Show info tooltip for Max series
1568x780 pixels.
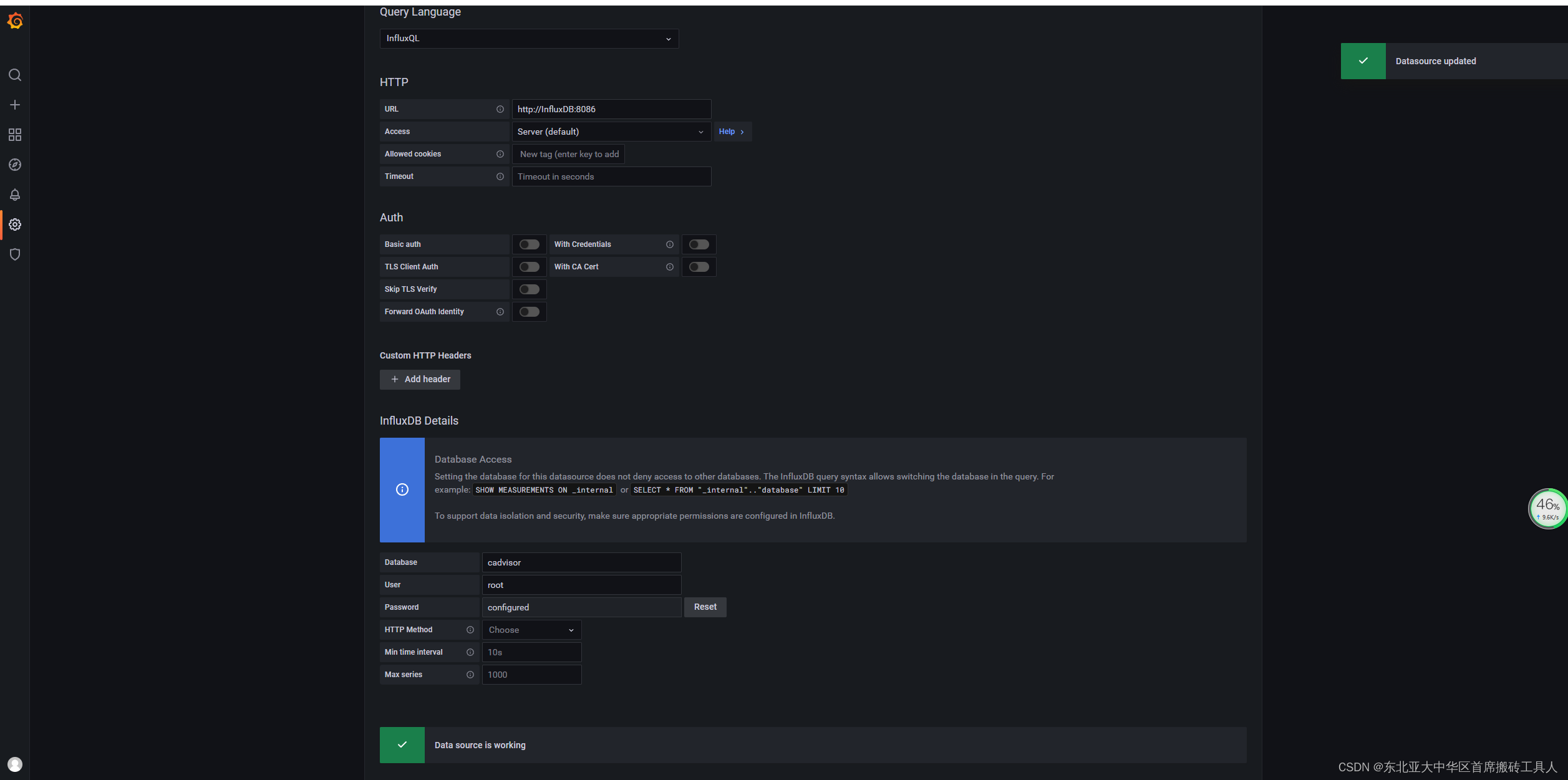click(470, 675)
